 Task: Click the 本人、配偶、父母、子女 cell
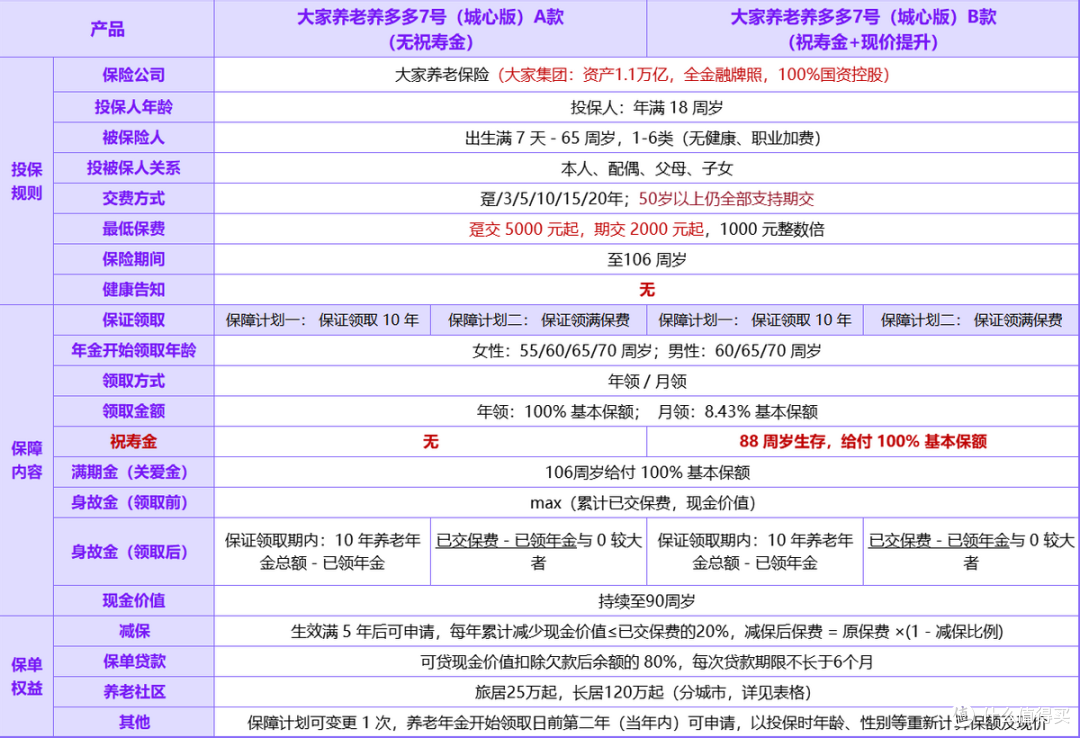coord(647,168)
